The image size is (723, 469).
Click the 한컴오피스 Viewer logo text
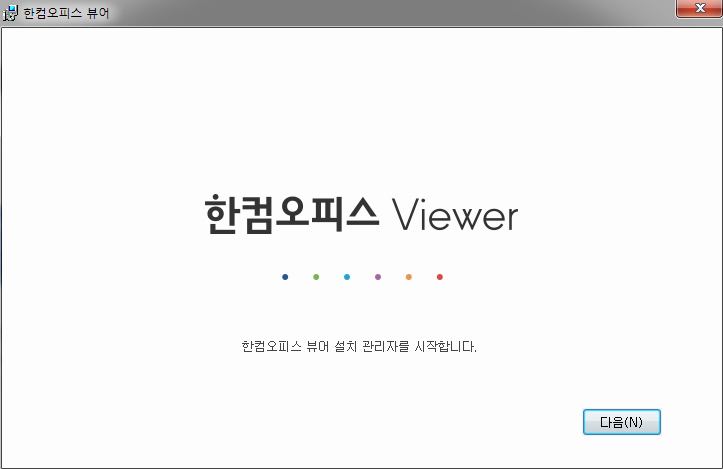point(362,214)
